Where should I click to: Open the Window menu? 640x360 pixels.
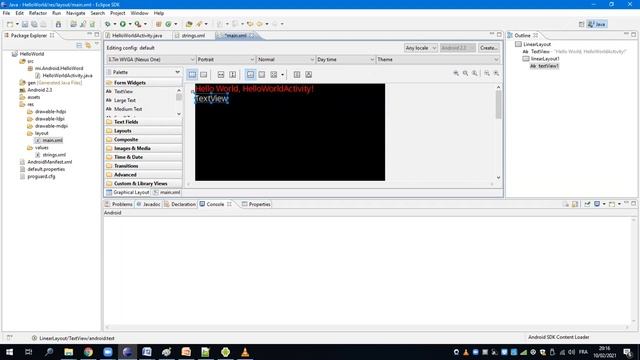(139, 13)
